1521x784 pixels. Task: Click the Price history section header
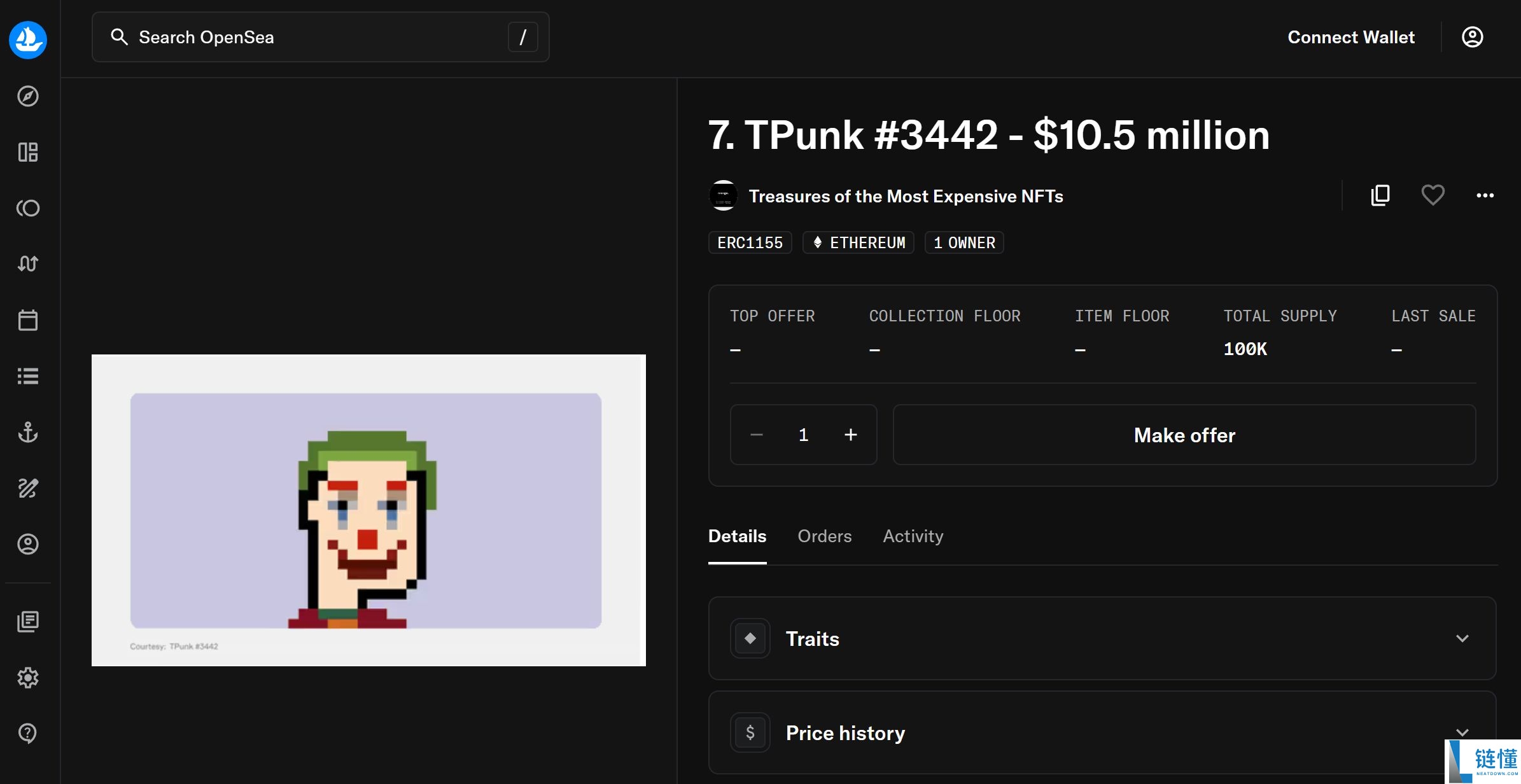[1102, 732]
